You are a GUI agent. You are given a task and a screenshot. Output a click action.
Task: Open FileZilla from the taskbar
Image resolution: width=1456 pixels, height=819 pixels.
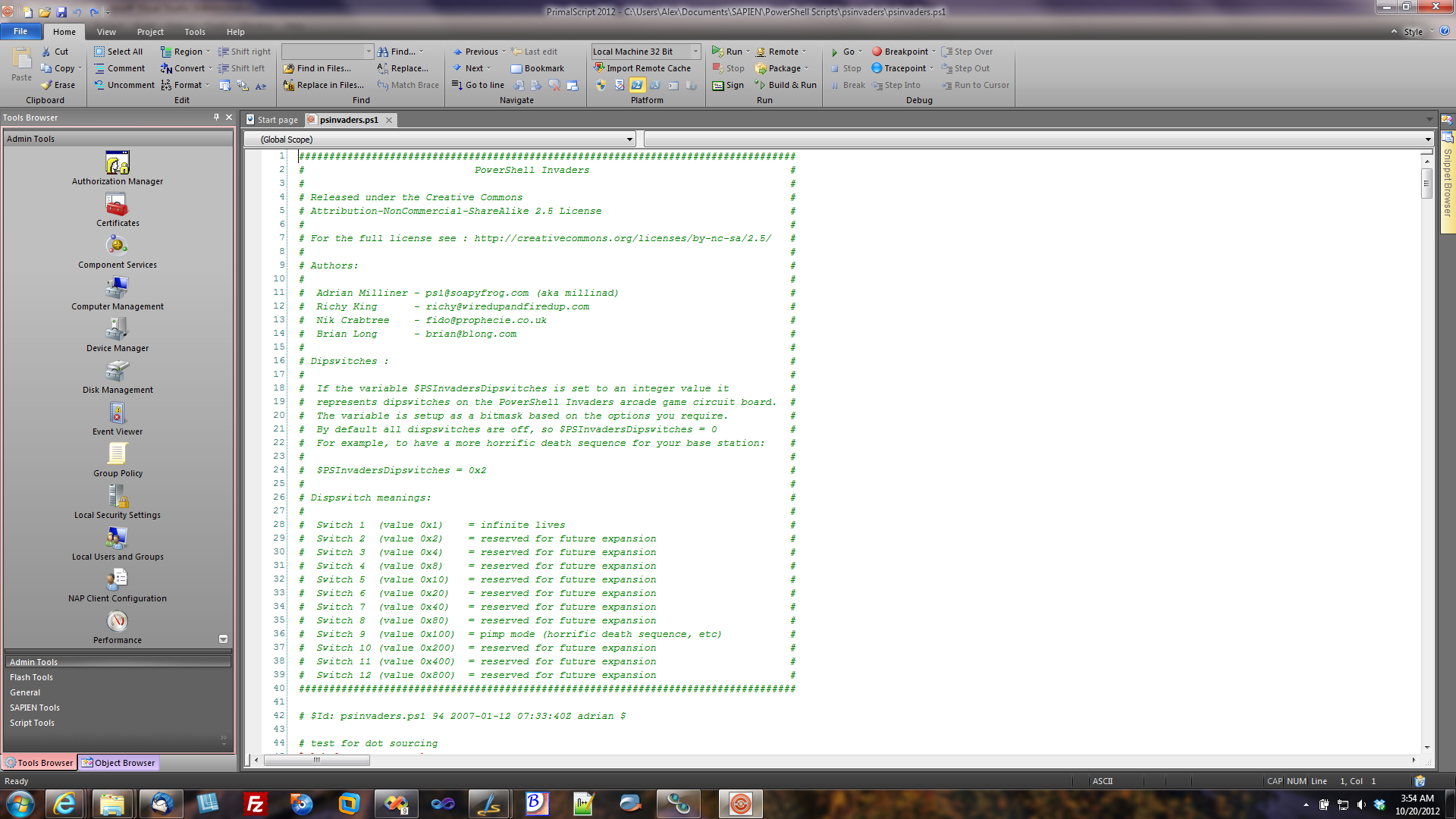coord(256,804)
